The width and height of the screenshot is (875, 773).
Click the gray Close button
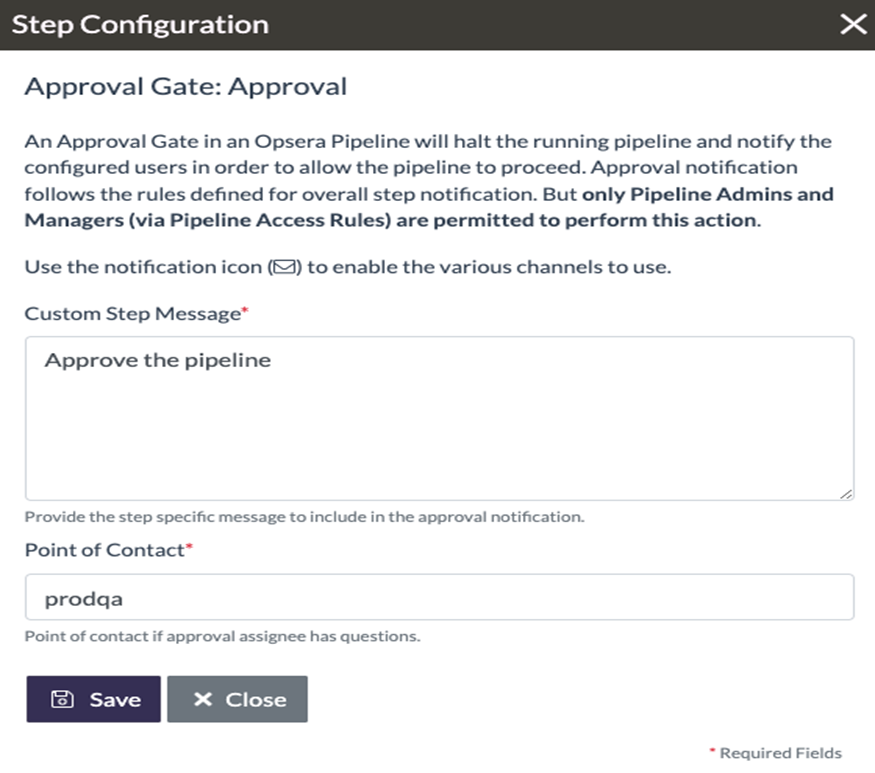tap(237, 699)
